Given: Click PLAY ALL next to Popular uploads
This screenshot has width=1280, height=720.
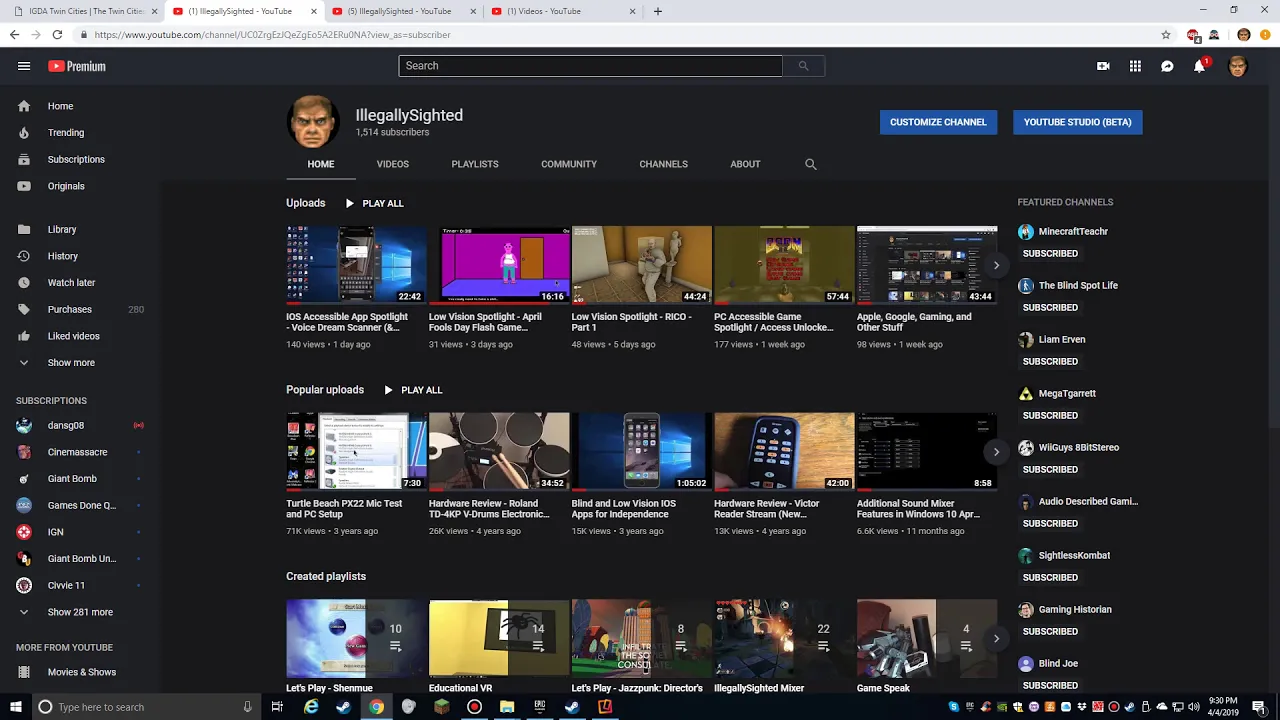Looking at the screenshot, I should (412, 390).
